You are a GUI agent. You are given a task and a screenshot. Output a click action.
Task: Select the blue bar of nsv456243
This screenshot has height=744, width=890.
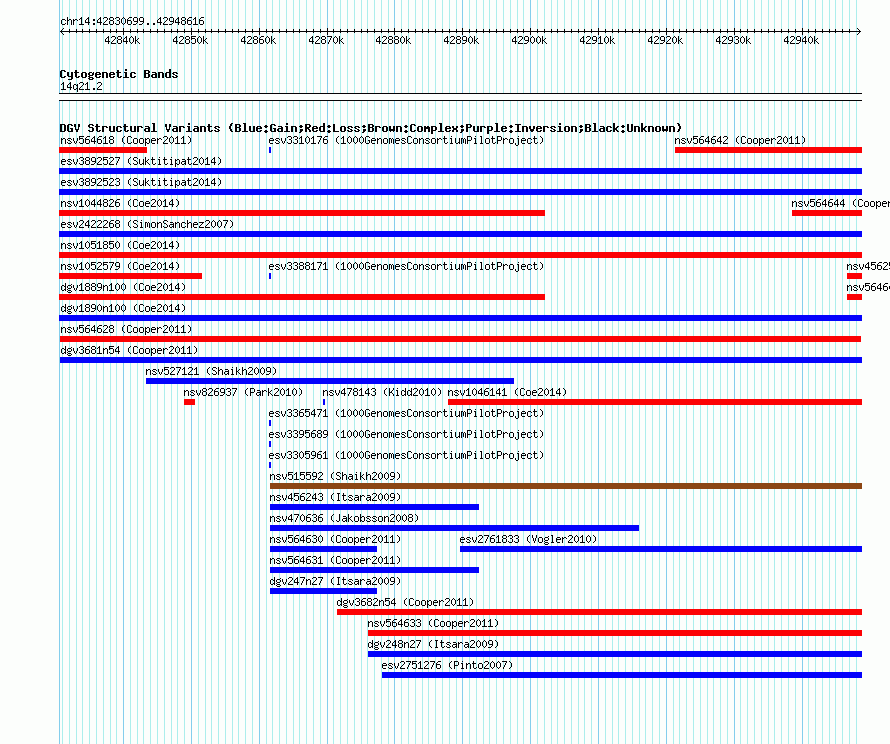pos(374,507)
